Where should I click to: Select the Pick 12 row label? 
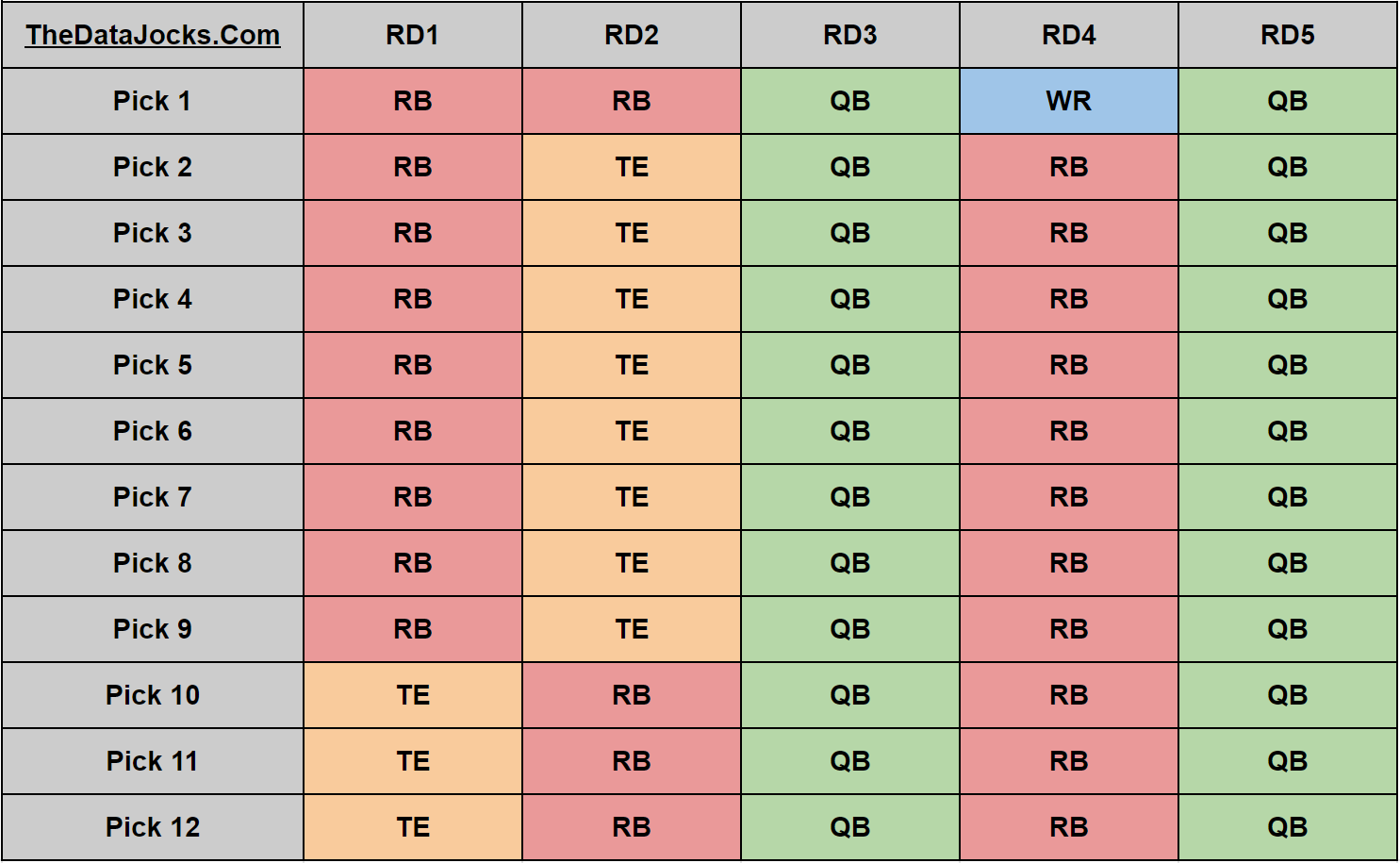tap(153, 827)
